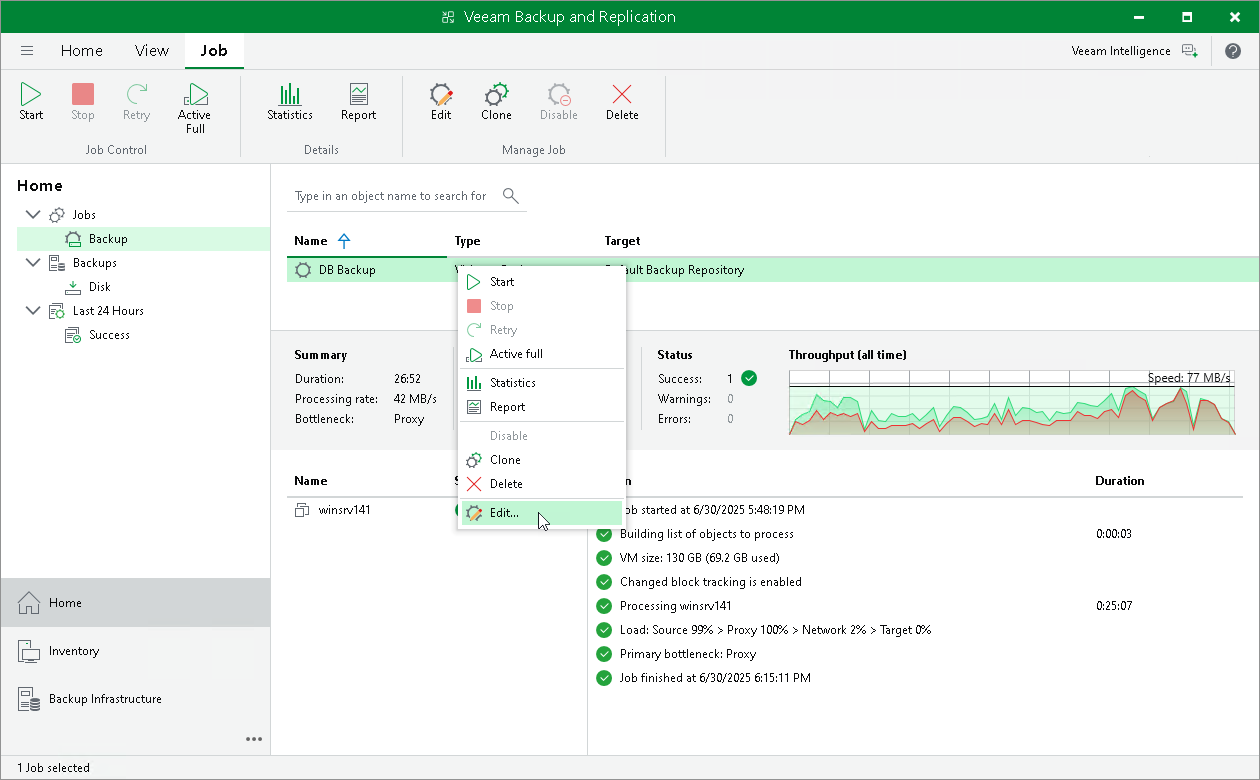This screenshot has height=780, width=1260.
Task: Focus the object name search field
Action: pyautogui.click(x=391, y=196)
